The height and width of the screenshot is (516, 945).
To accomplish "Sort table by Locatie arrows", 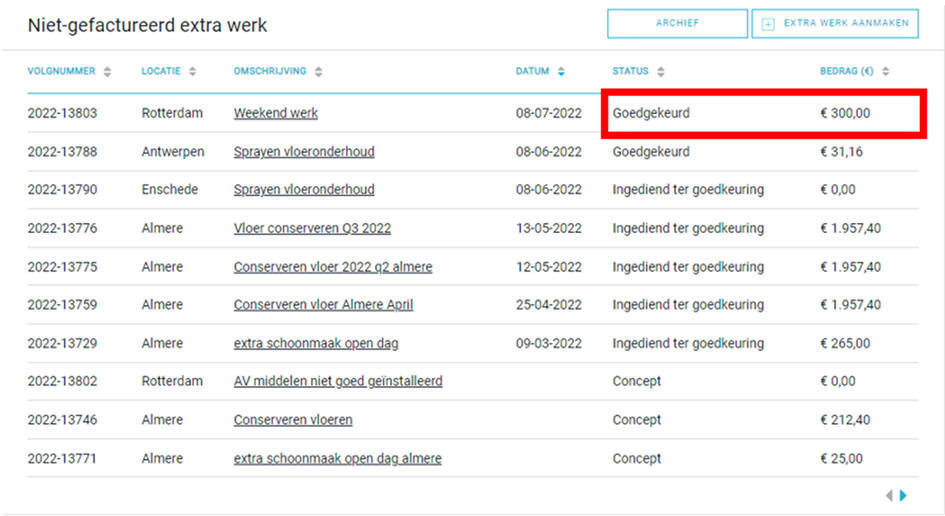I will (x=192, y=72).
